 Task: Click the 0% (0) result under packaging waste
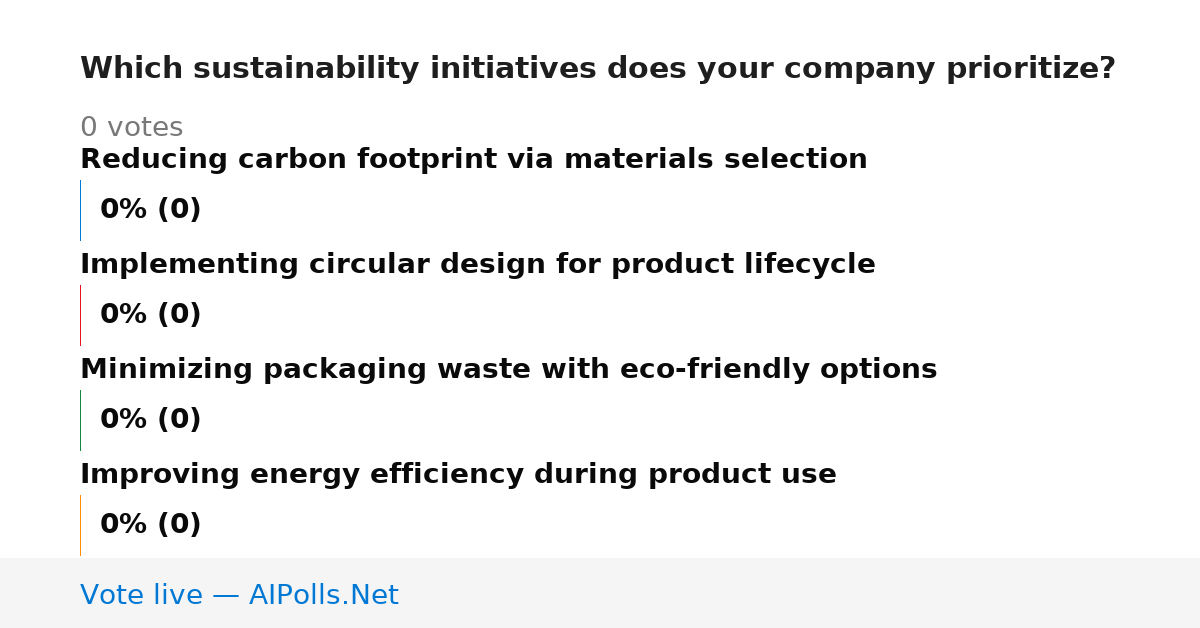pos(150,420)
